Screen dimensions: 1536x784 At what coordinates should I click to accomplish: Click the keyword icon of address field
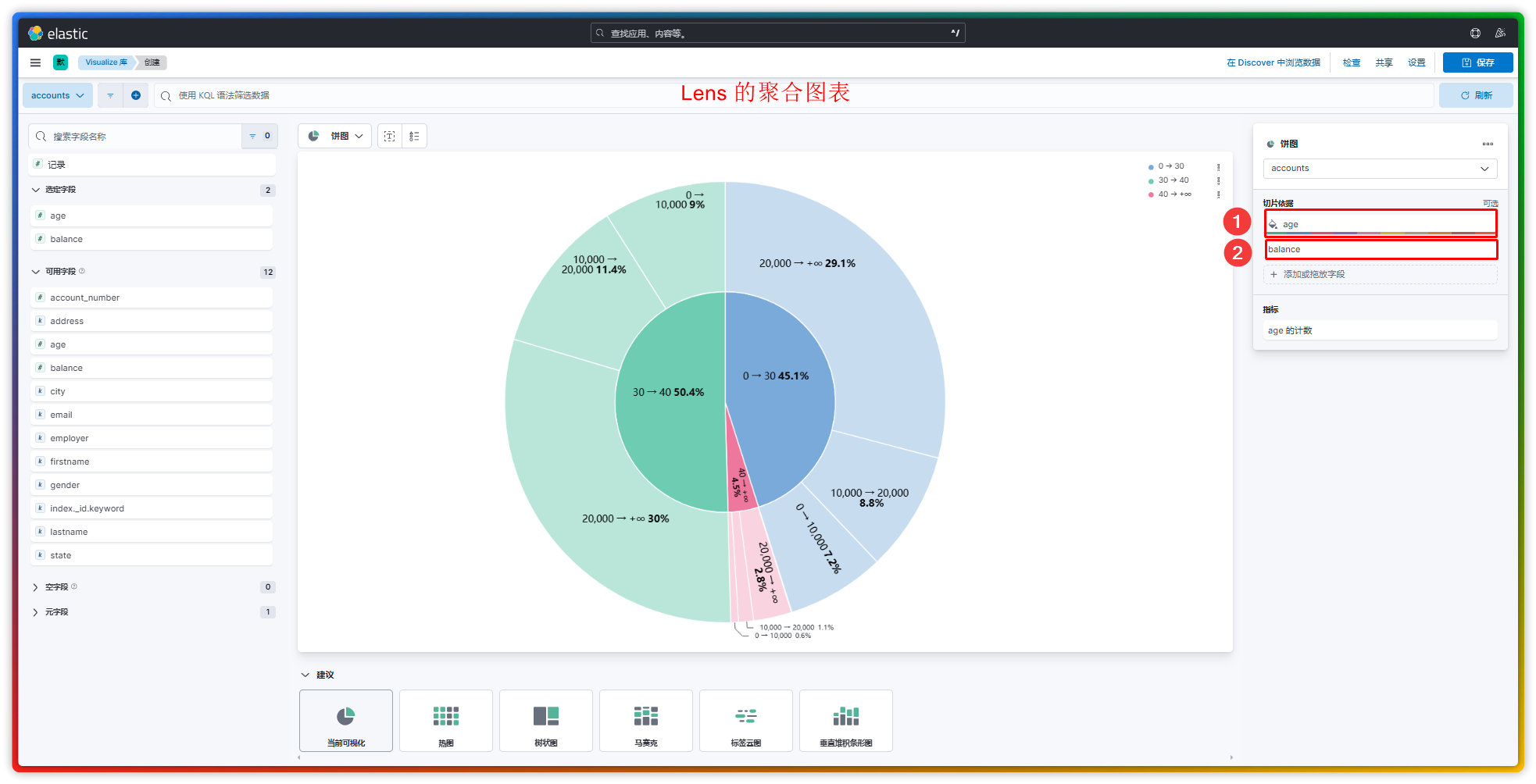point(40,321)
